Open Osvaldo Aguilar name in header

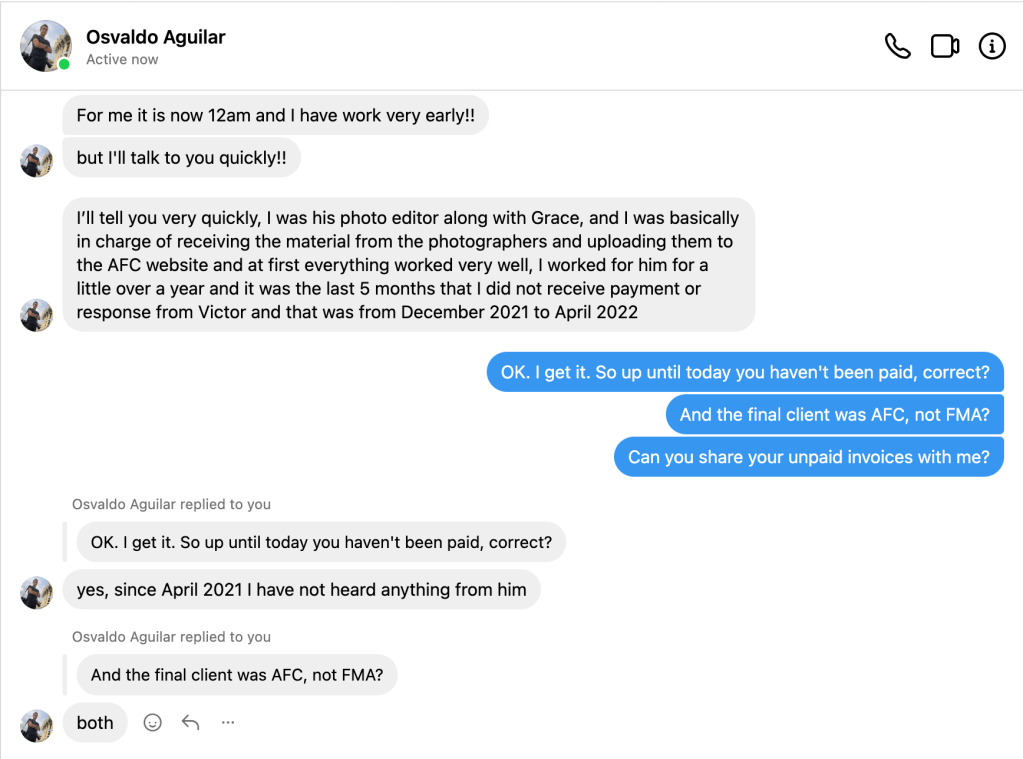(x=155, y=37)
